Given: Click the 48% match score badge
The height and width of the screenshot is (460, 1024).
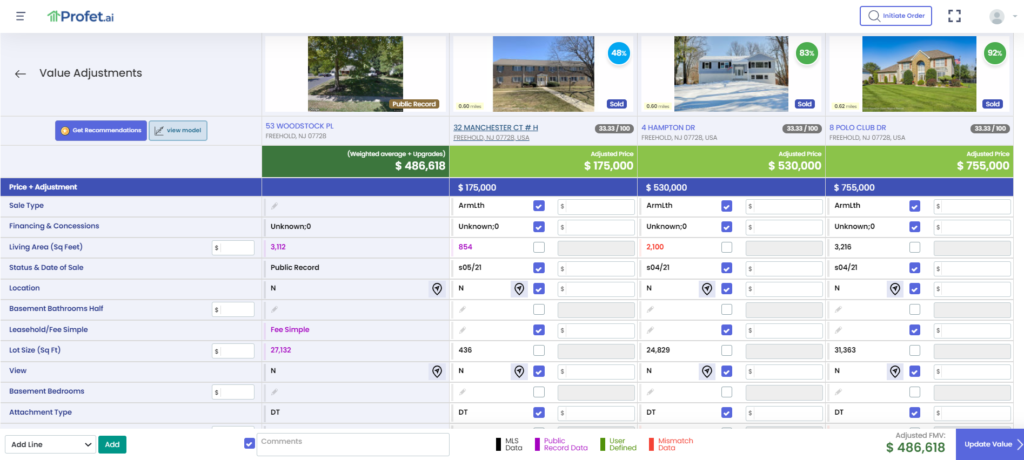Looking at the screenshot, I should pos(619,53).
